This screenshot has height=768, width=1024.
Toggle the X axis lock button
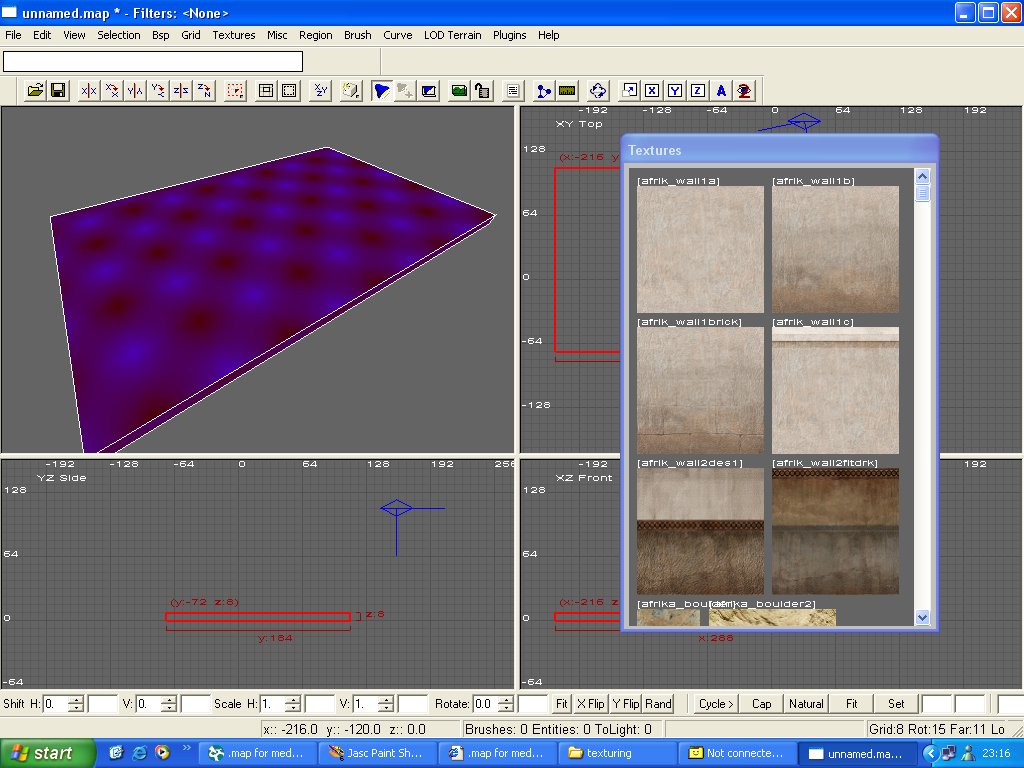(652, 91)
